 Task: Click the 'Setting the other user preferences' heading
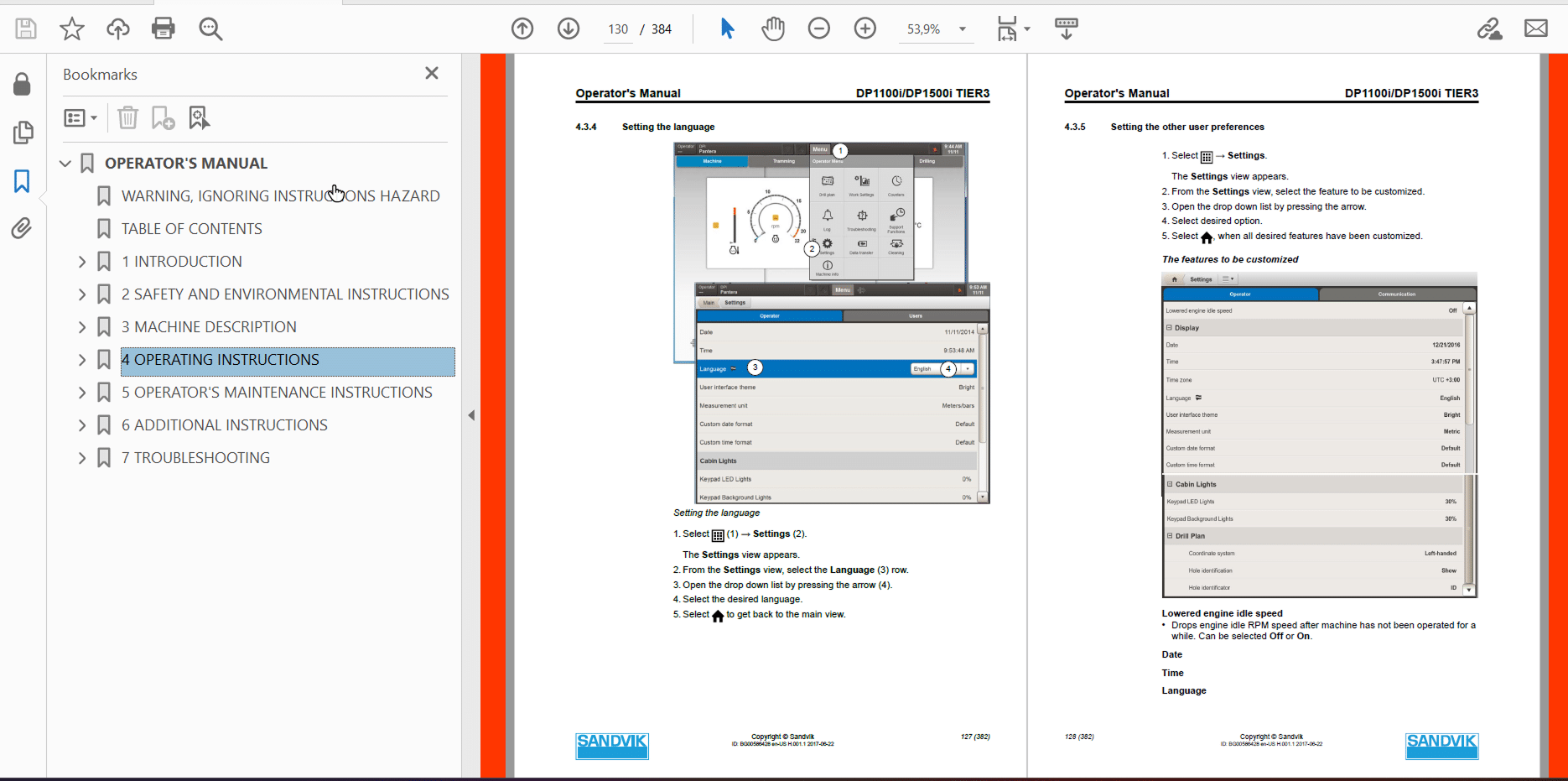(1187, 127)
